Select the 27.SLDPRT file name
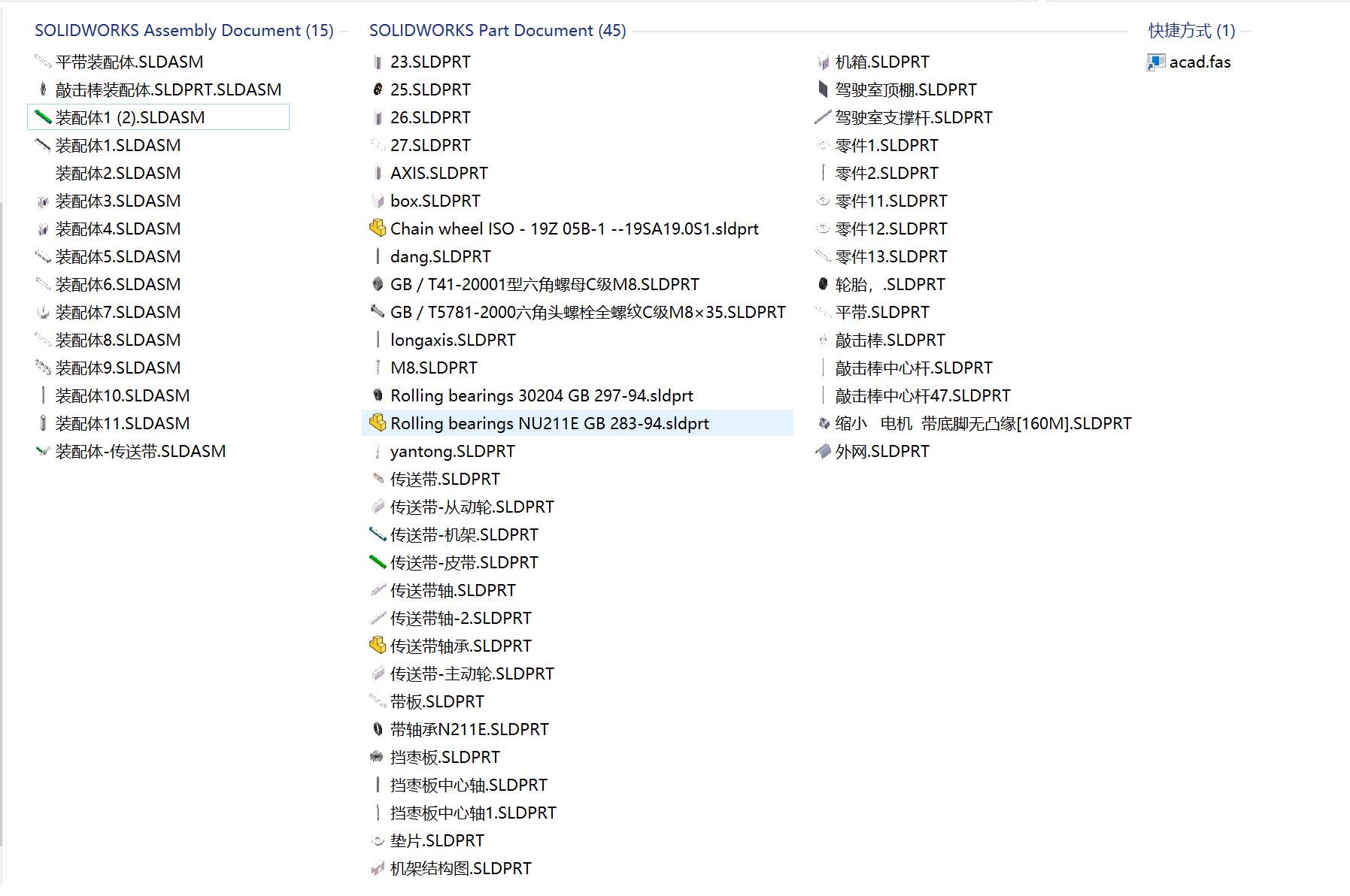Image resolution: width=1350 pixels, height=896 pixels. [x=431, y=145]
